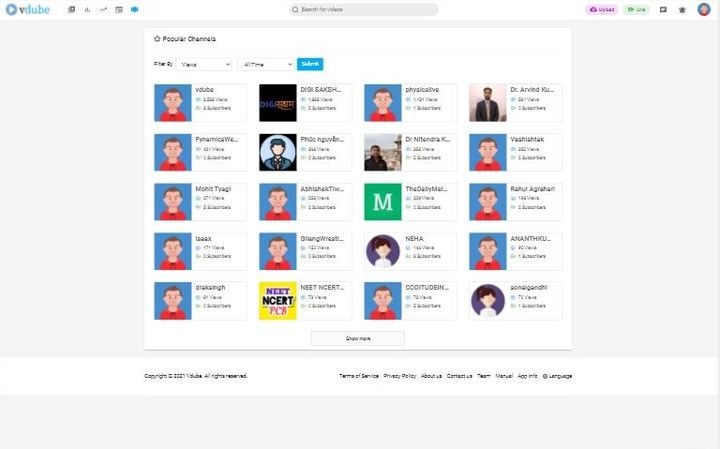Open the top videos bar-chart icon
The width and height of the screenshot is (720, 449).
pyautogui.click(x=87, y=9)
